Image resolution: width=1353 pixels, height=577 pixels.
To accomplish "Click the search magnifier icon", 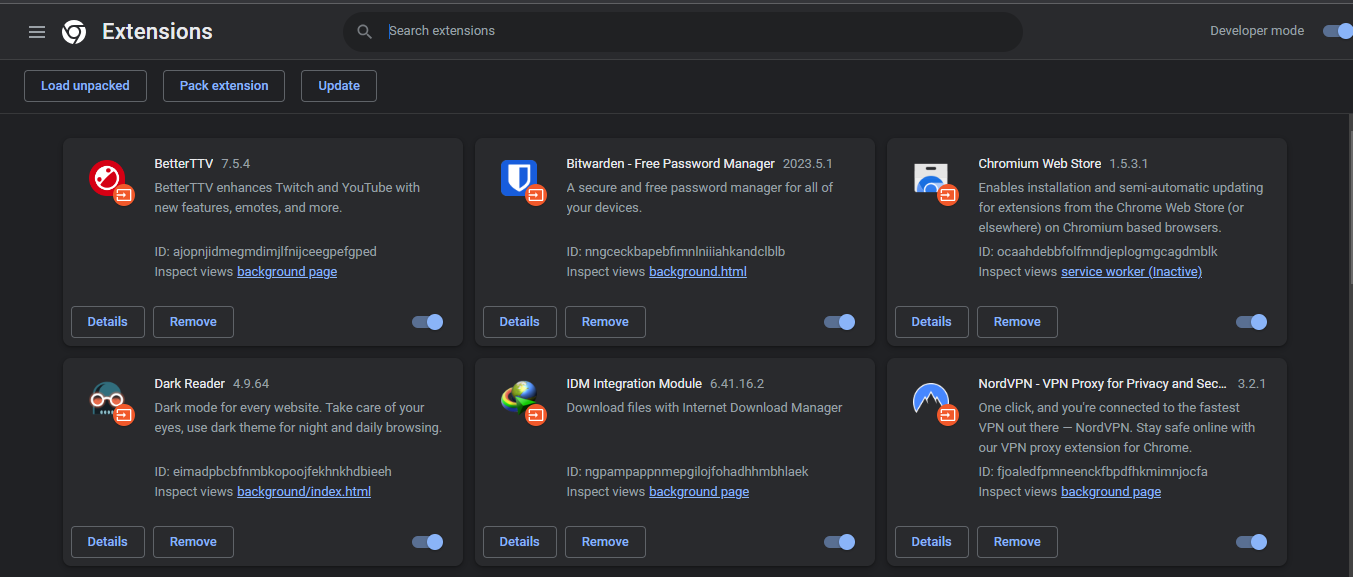I will (364, 31).
